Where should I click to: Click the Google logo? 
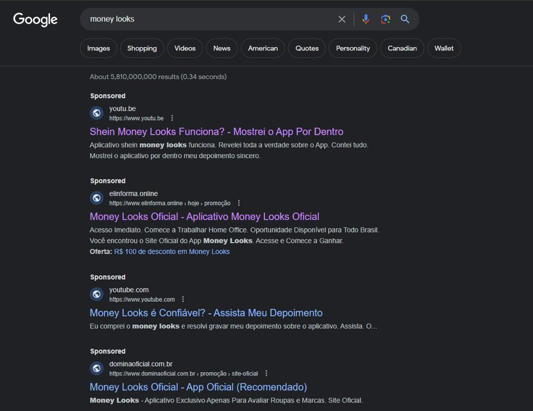coord(35,19)
